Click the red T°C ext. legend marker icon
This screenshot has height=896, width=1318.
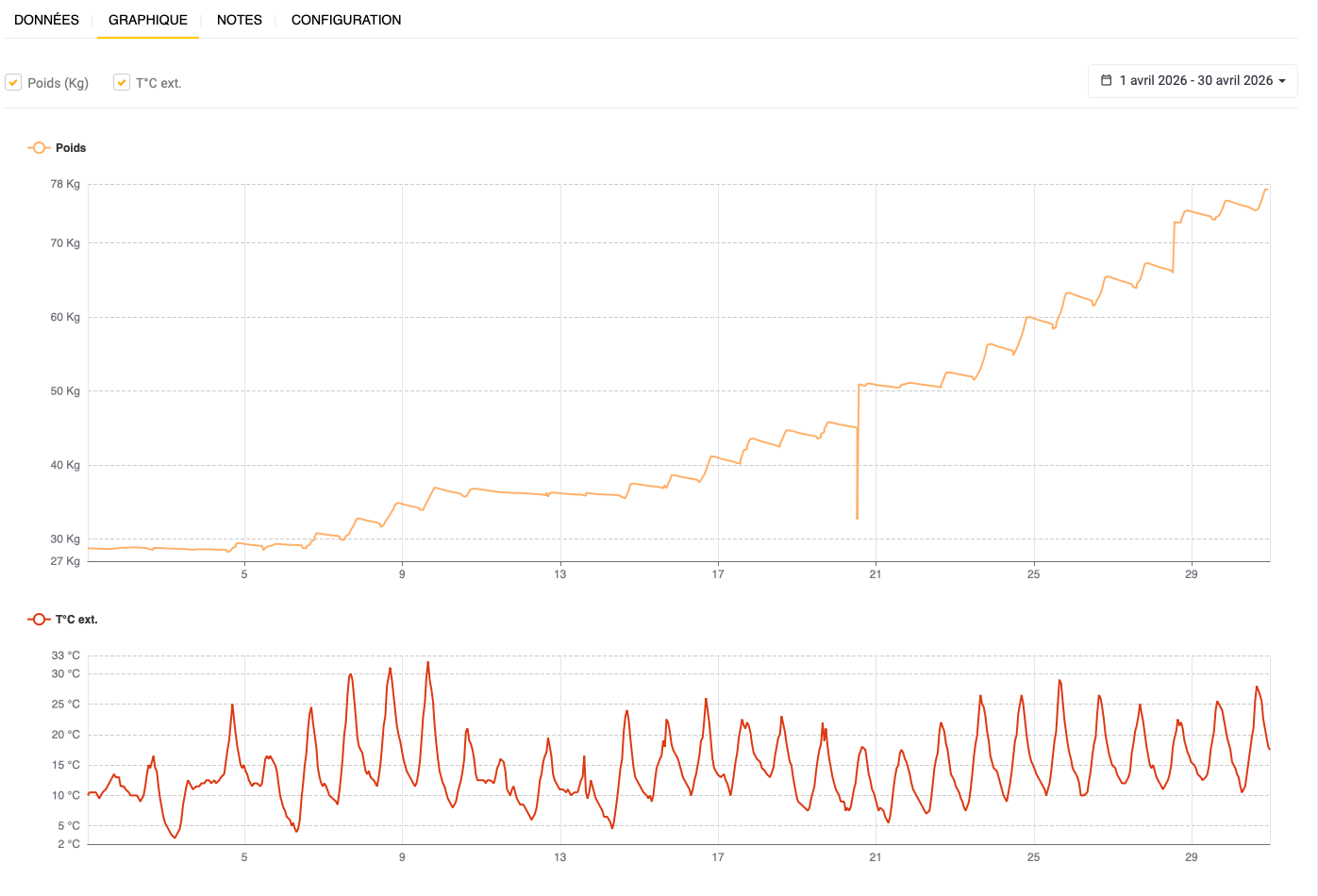[39, 620]
